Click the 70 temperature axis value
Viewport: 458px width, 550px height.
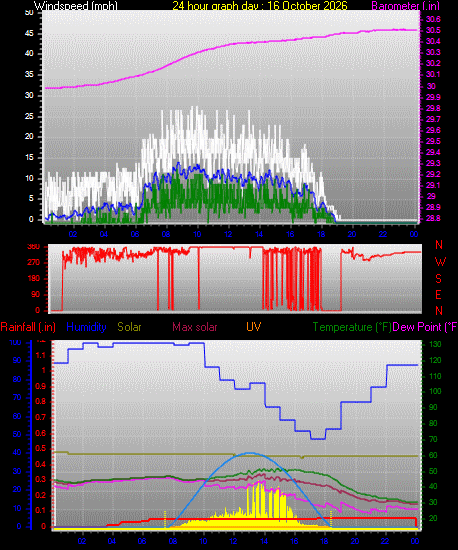pyautogui.click(x=433, y=439)
